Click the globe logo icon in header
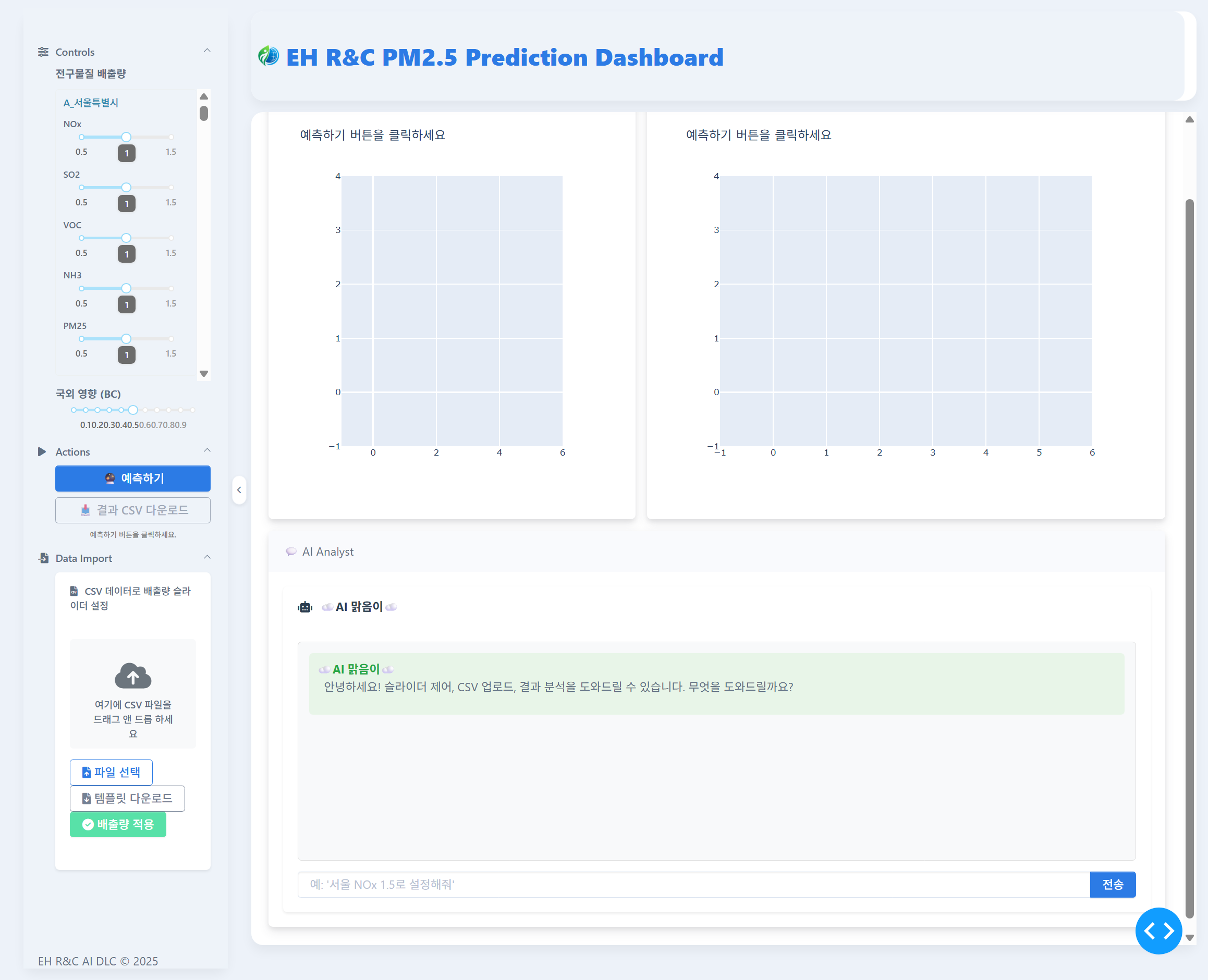 click(269, 56)
